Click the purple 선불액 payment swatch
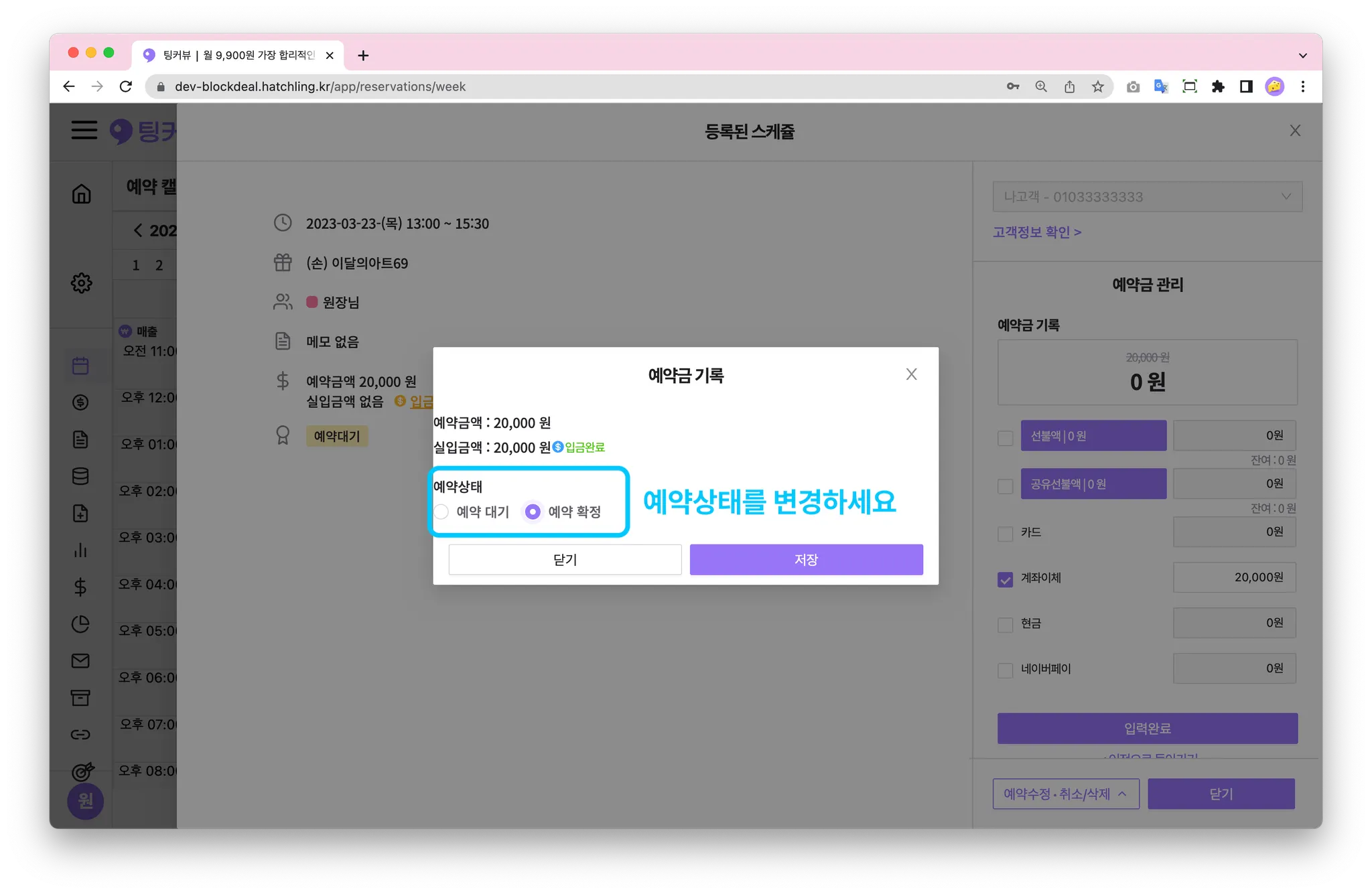Image resolution: width=1372 pixels, height=894 pixels. [x=1093, y=436]
